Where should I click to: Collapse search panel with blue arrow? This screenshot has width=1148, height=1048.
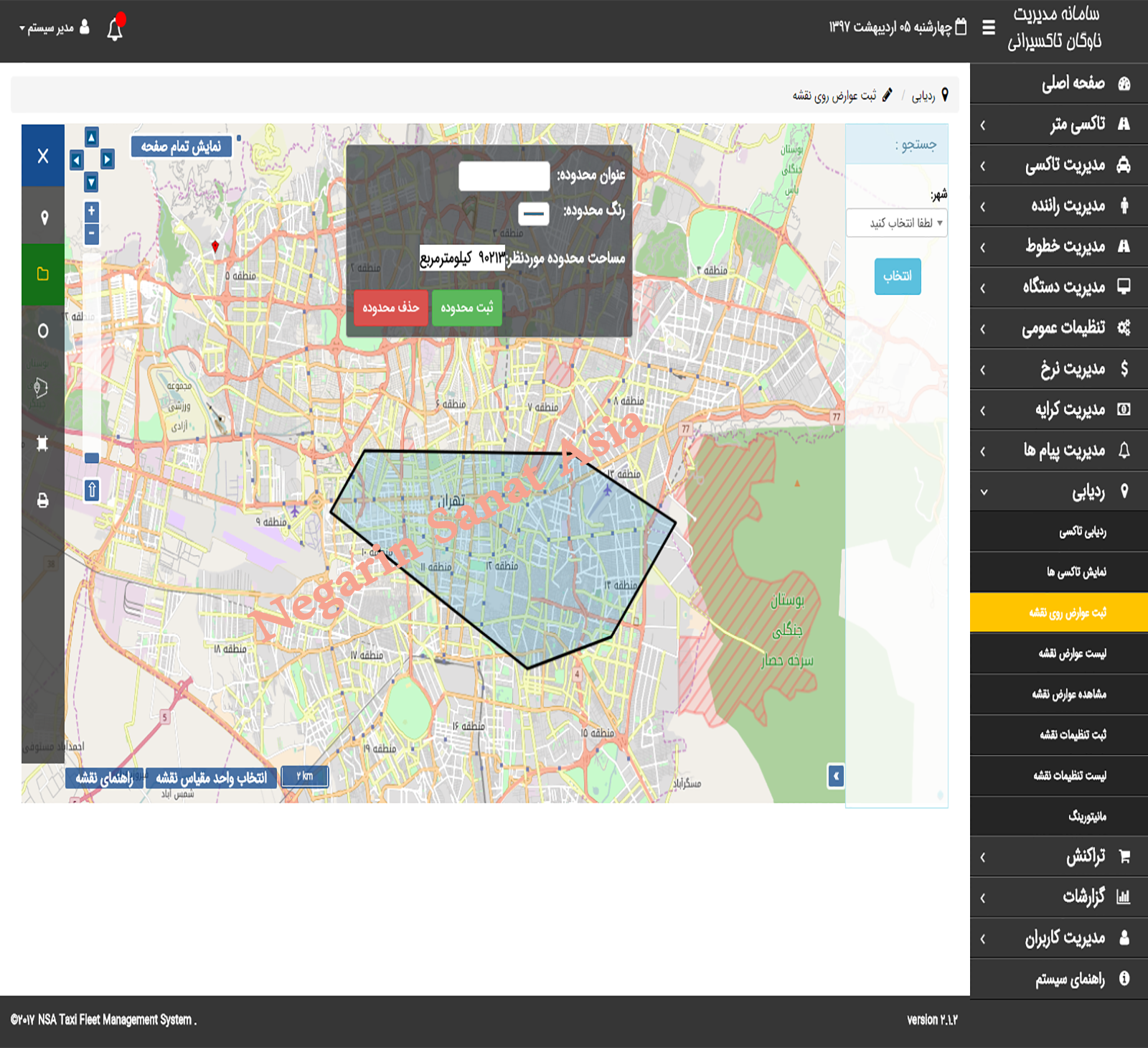point(836,776)
